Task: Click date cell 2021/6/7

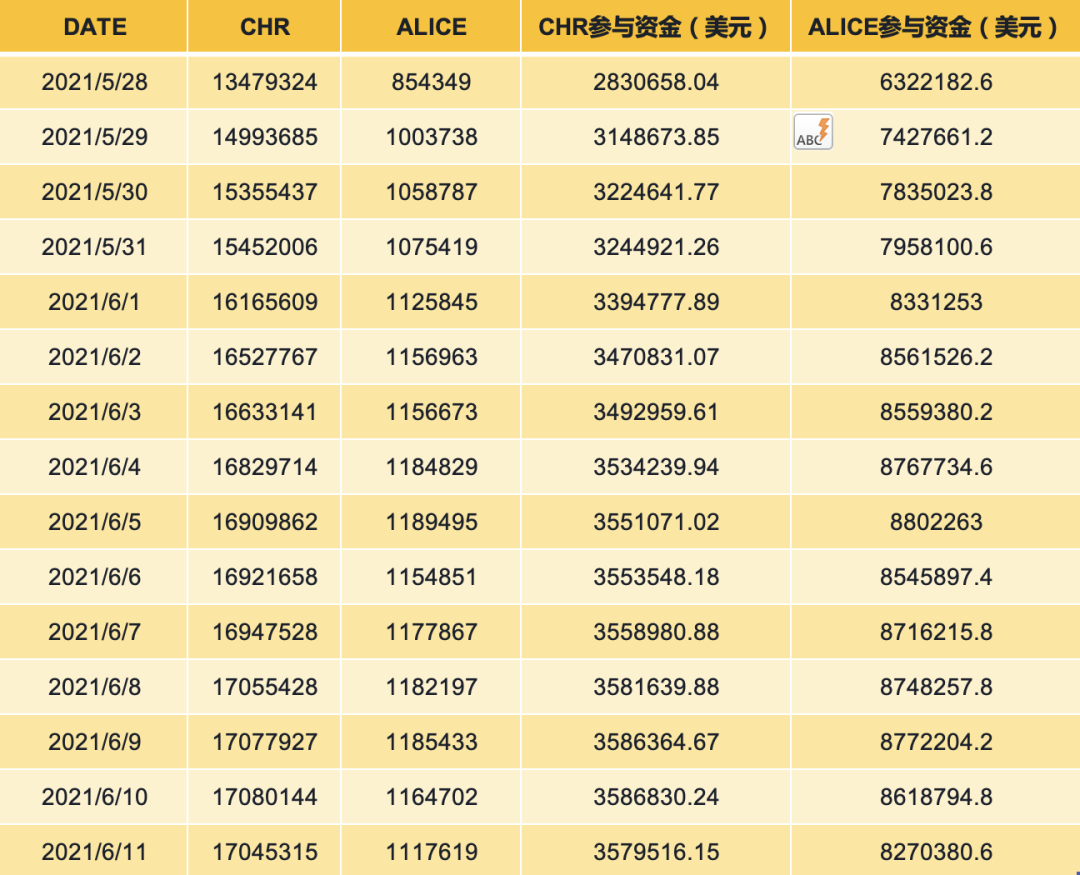Action: coord(94,632)
